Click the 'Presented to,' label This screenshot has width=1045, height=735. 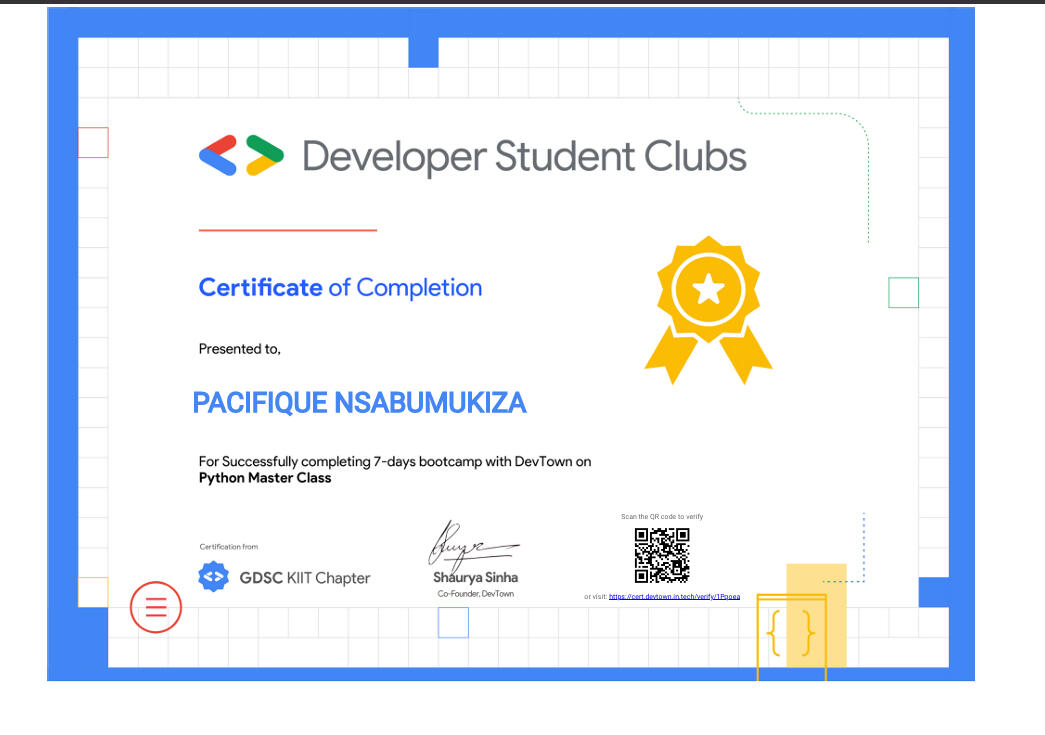[x=240, y=349]
